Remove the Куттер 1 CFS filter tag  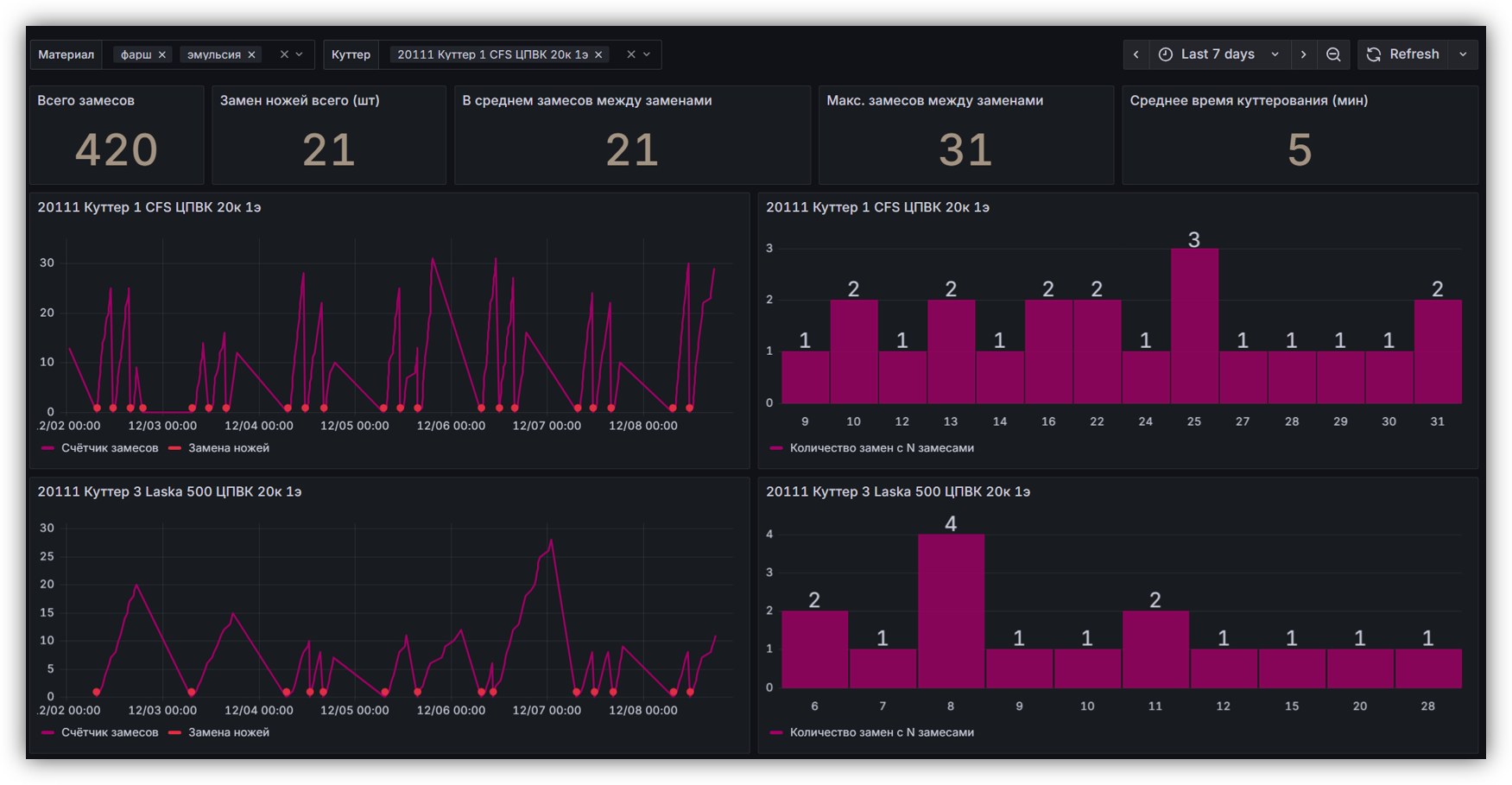click(598, 54)
